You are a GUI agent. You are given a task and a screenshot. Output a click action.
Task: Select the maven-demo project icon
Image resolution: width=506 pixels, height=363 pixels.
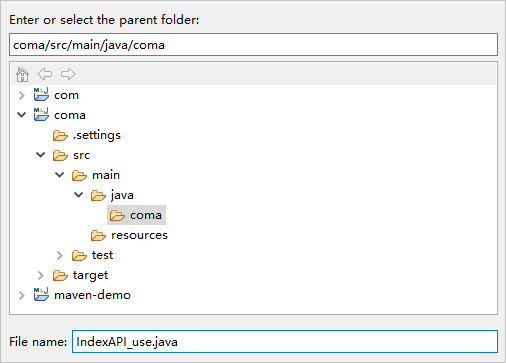41,295
